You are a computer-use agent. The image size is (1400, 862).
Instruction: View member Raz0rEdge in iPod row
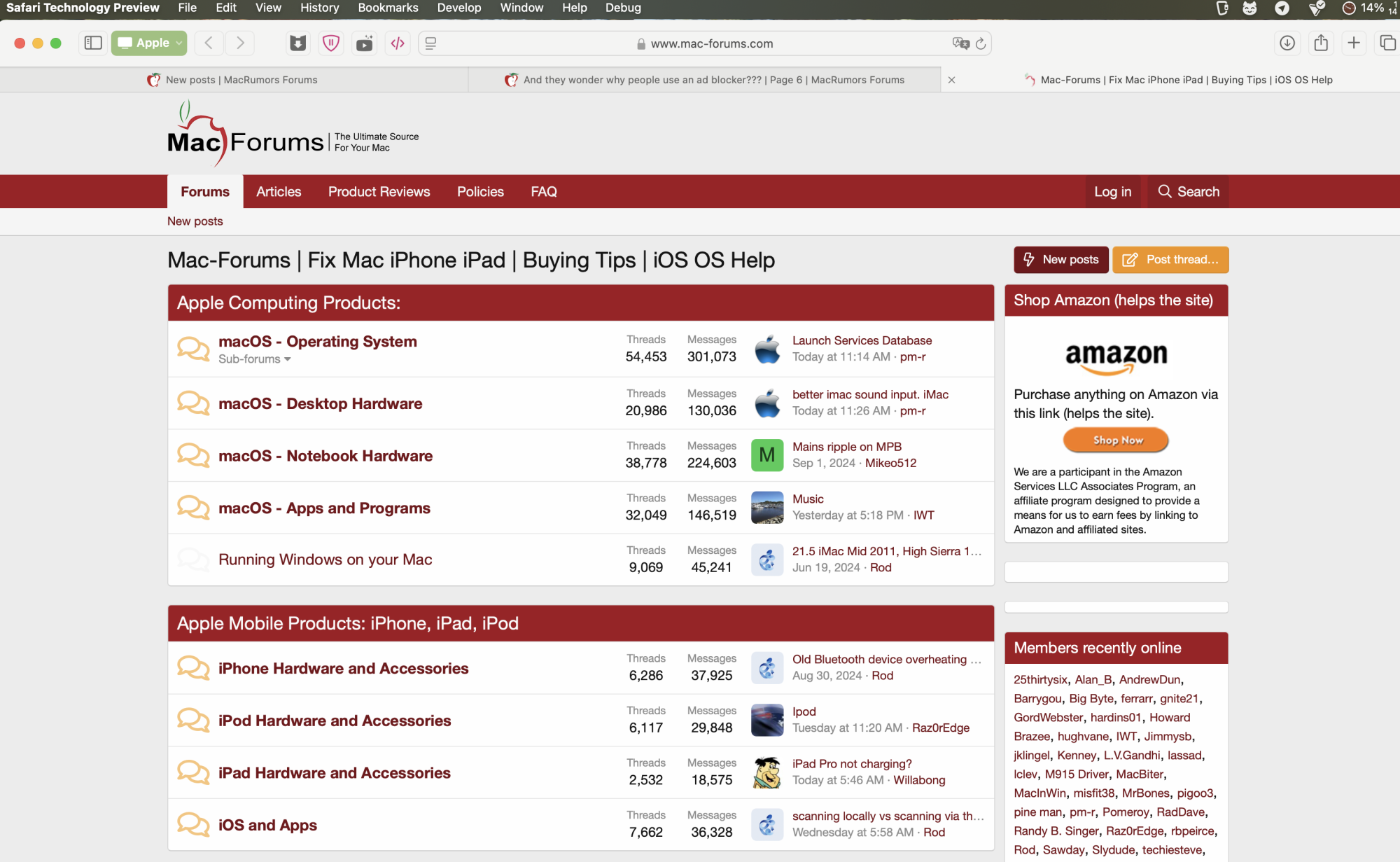(940, 728)
